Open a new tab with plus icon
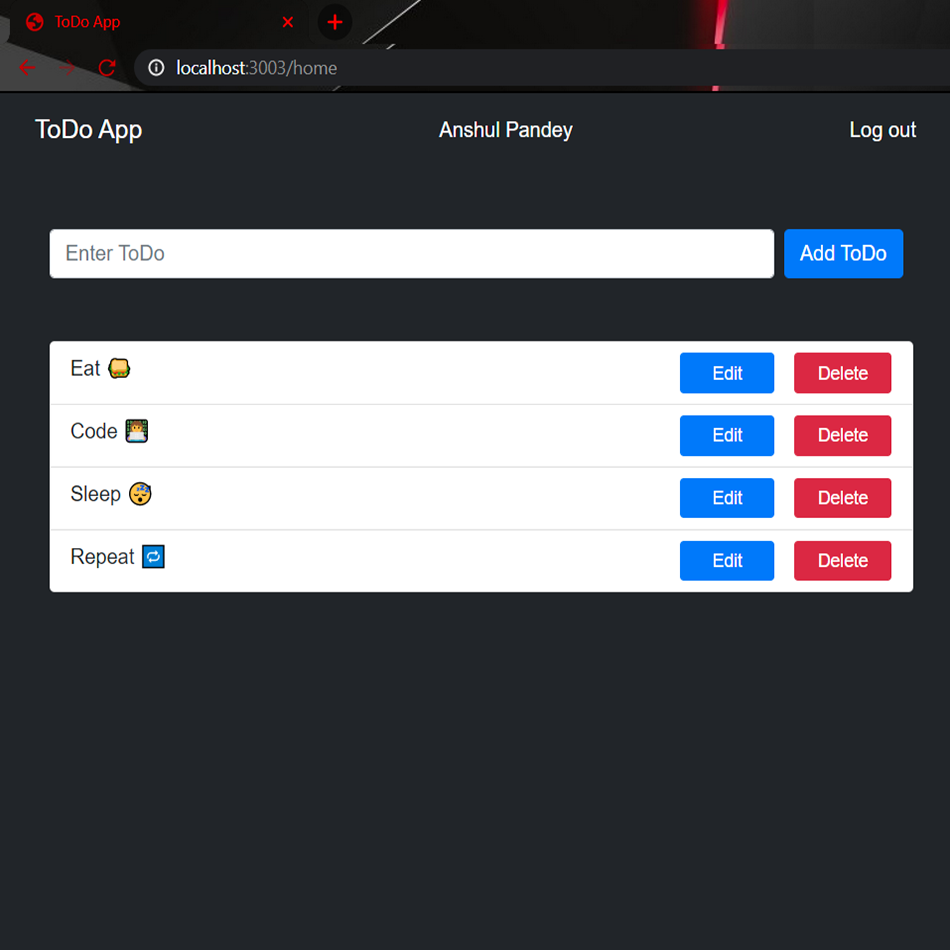The image size is (950, 950). pos(334,22)
